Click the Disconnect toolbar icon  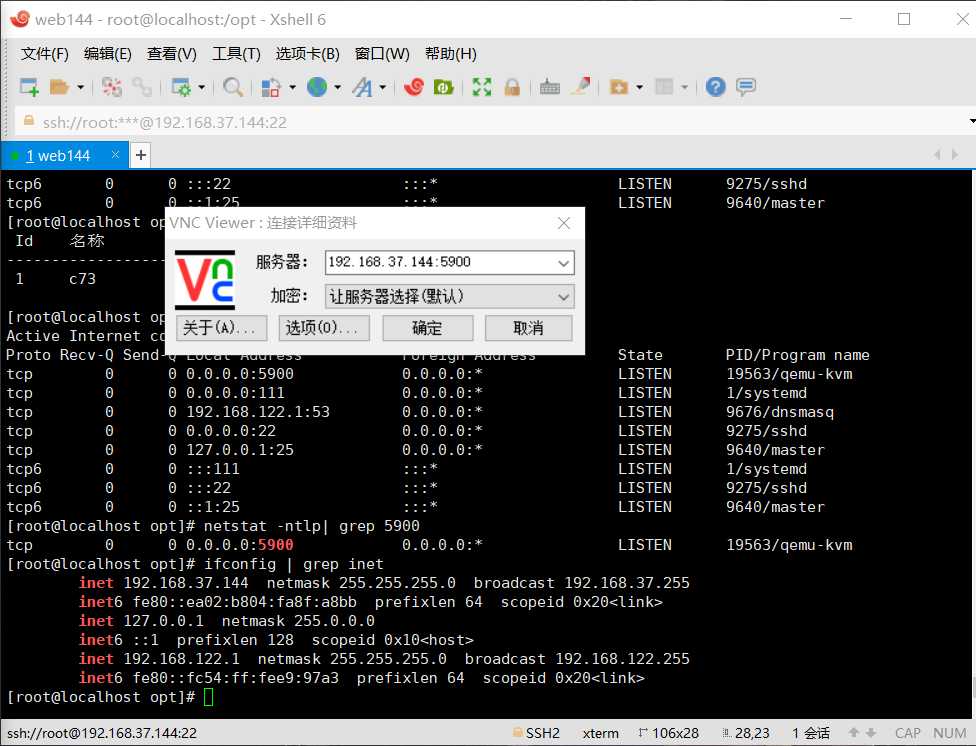pos(112,87)
